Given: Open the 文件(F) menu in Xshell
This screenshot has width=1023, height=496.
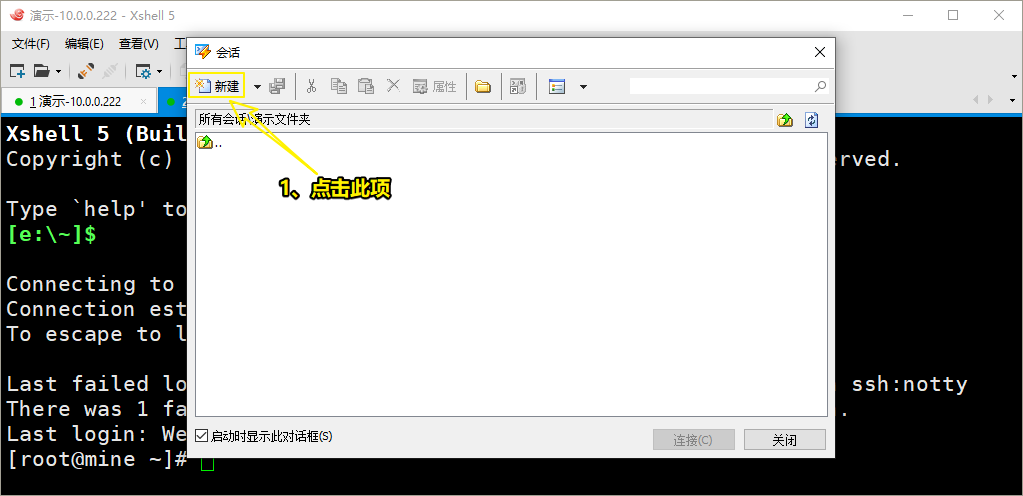Looking at the screenshot, I should (31, 44).
